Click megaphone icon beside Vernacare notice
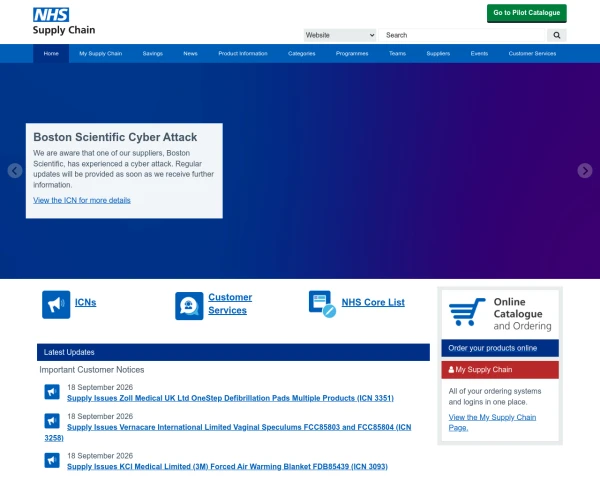Screen dimensions: 600x480 (x=52, y=421)
